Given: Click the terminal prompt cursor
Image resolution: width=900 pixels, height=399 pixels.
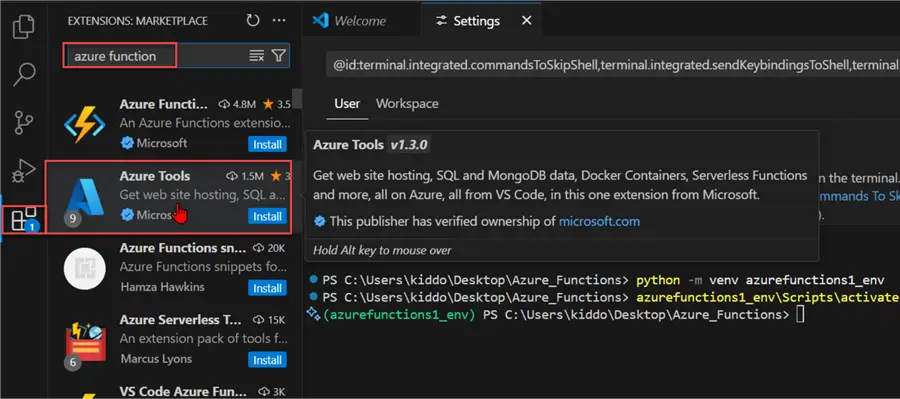Looking at the screenshot, I should pos(800,315).
